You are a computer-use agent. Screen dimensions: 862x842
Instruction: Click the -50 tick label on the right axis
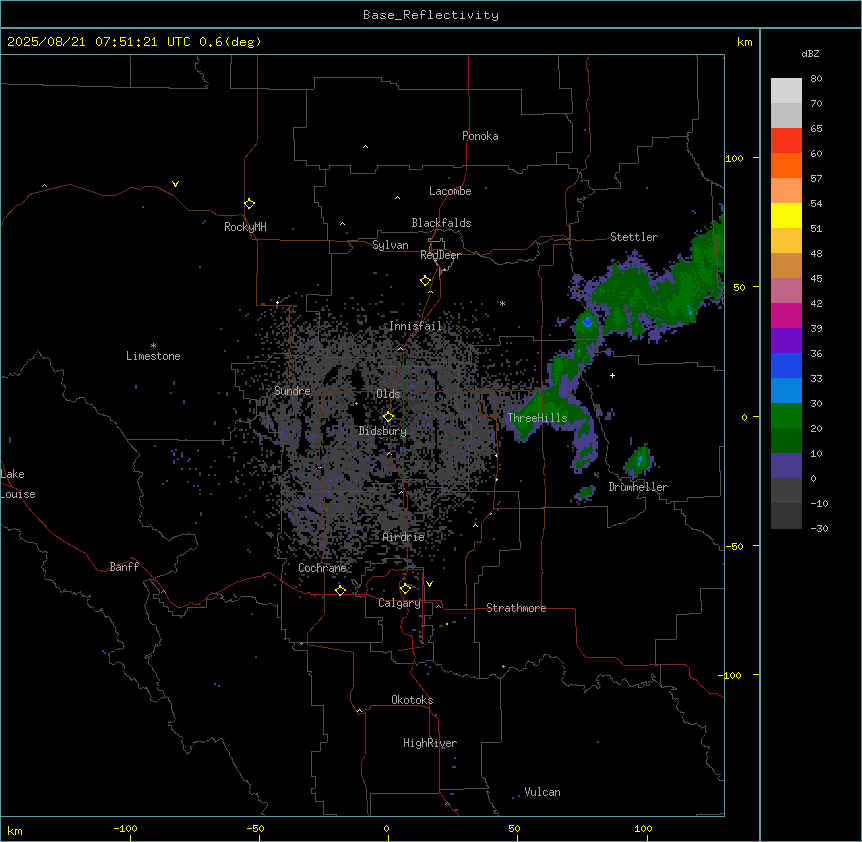(x=734, y=546)
